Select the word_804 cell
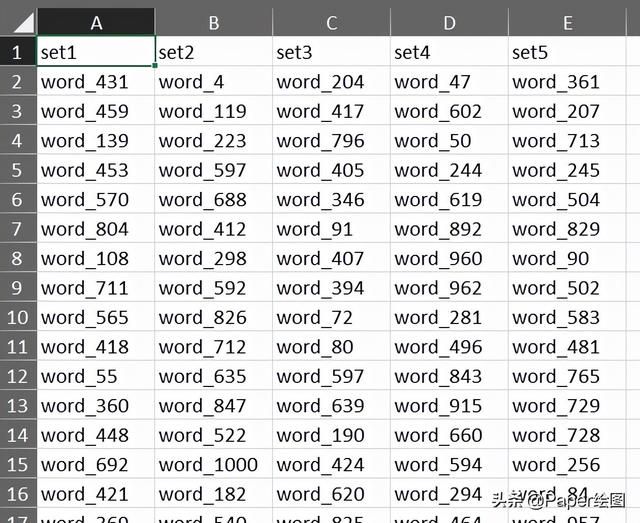 [96, 228]
